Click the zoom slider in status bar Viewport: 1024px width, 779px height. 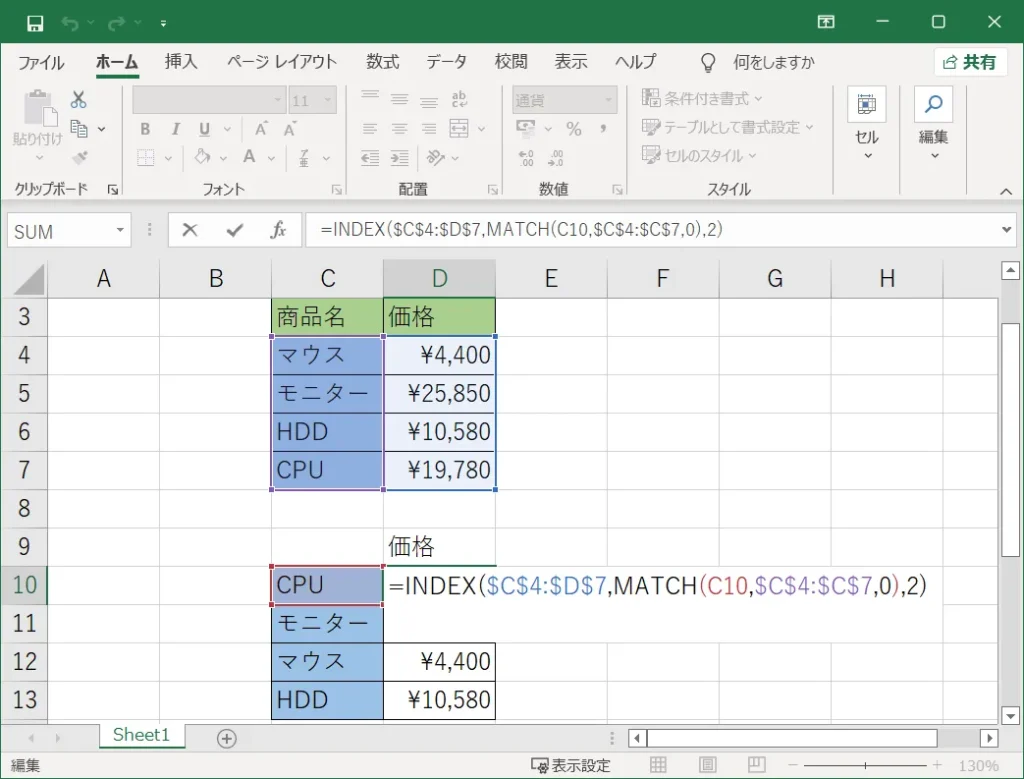[x=865, y=765]
